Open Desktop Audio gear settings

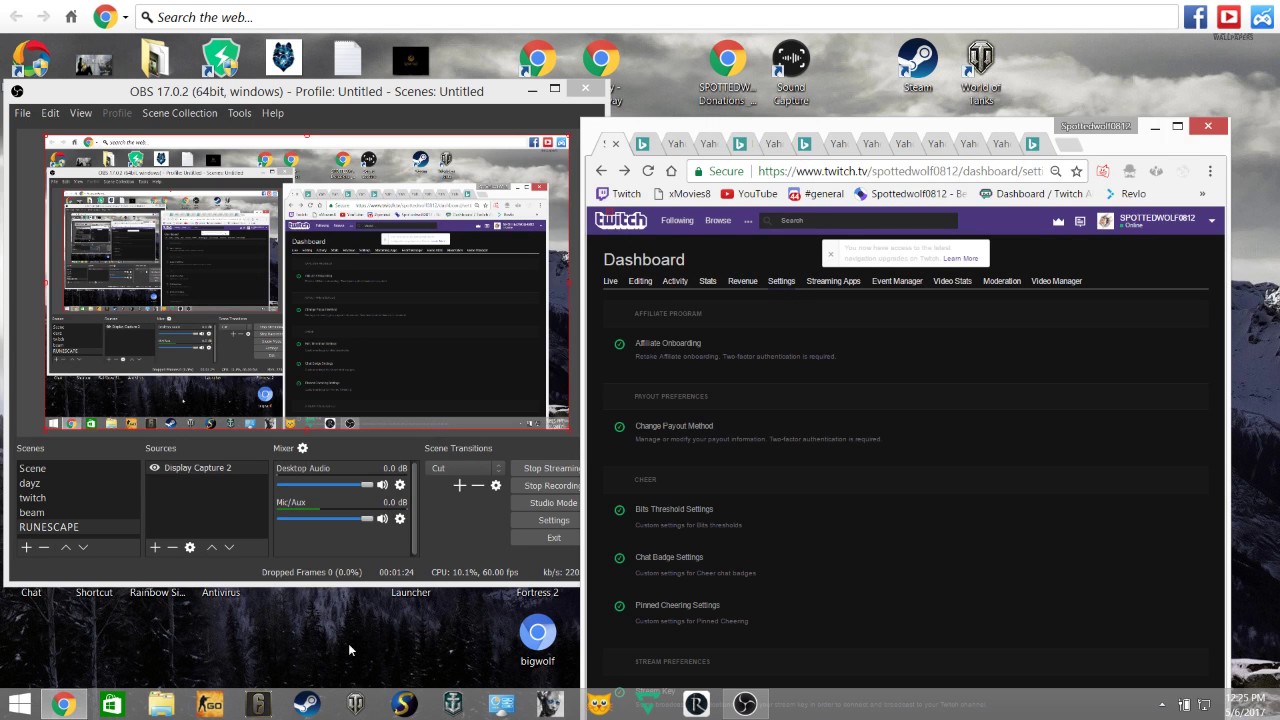point(400,485)
